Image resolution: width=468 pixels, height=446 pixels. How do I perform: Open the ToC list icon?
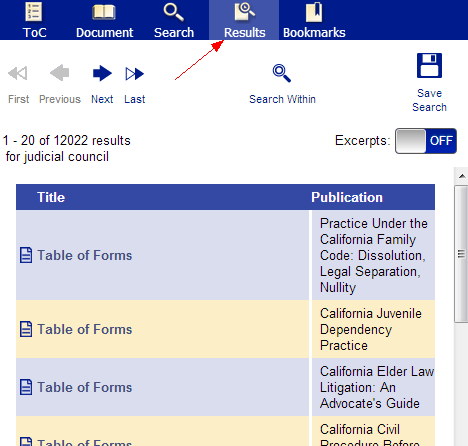coord(34,12)
